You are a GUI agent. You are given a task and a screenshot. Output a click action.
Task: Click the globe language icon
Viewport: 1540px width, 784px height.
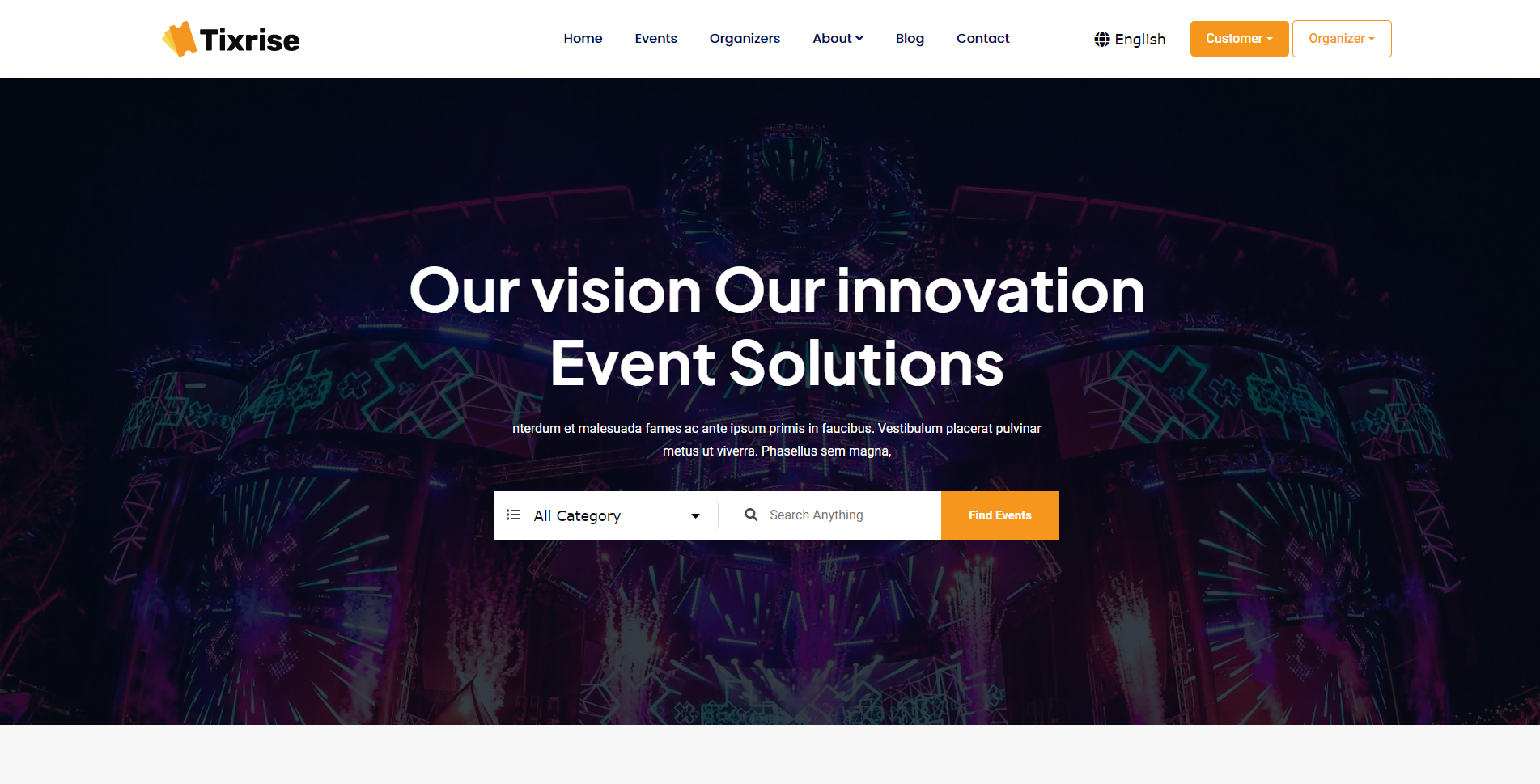click(1101, 39)
